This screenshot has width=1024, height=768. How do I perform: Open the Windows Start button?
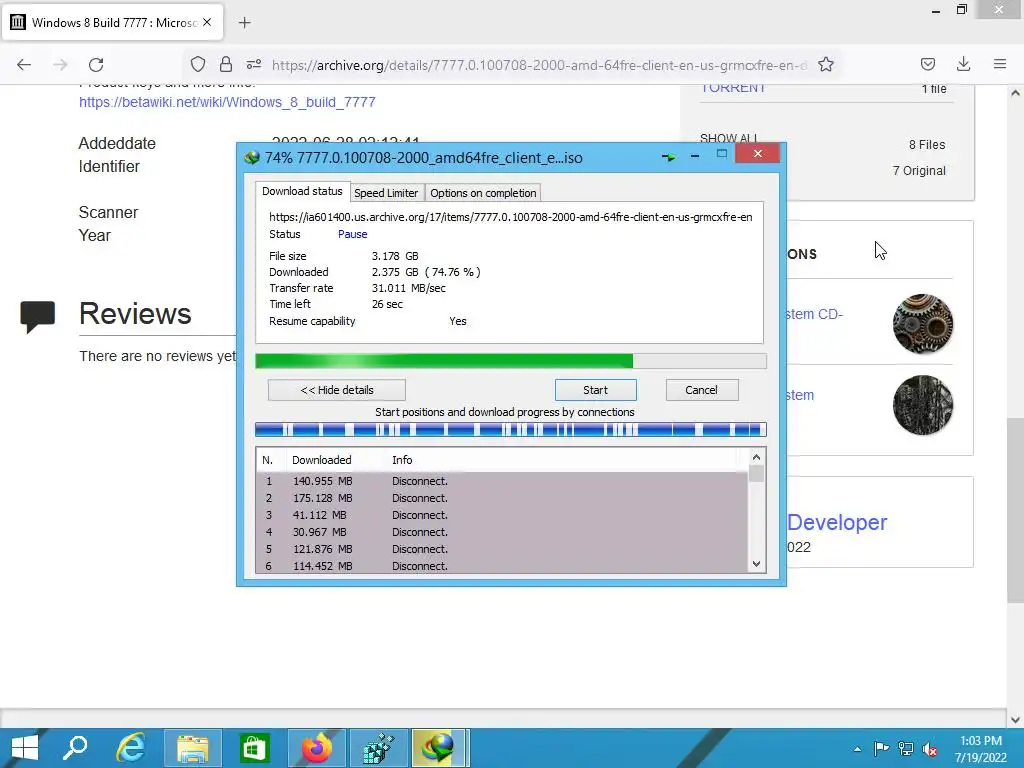[24, 748]
